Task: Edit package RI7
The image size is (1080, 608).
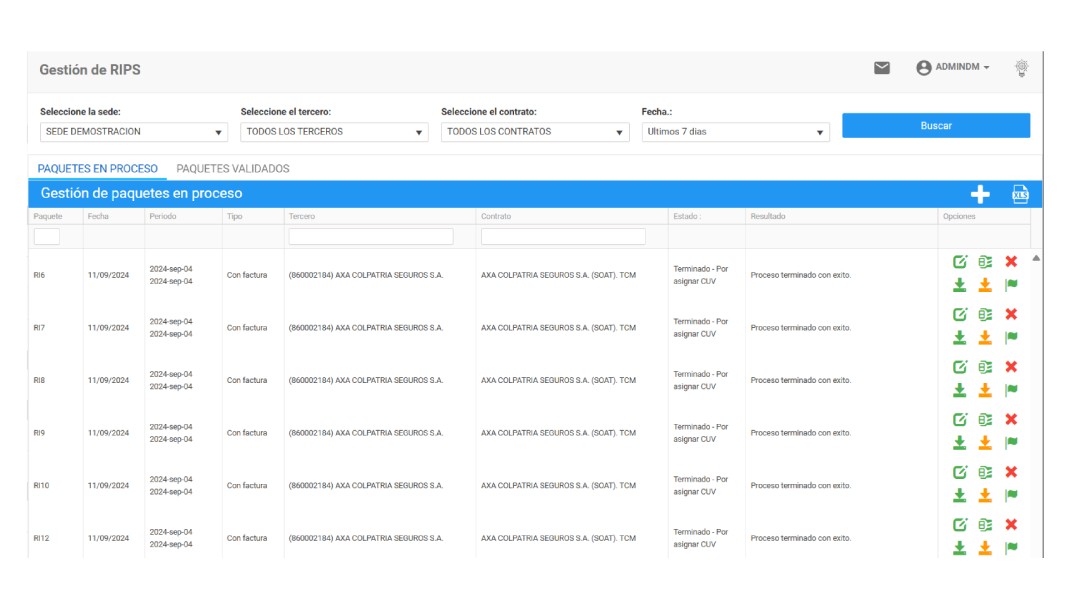Action: click(959, 315)
